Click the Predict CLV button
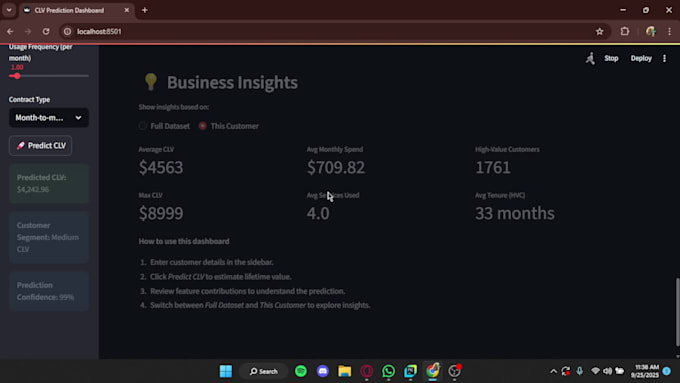The image size is (680, 383). tap(40, 146)
